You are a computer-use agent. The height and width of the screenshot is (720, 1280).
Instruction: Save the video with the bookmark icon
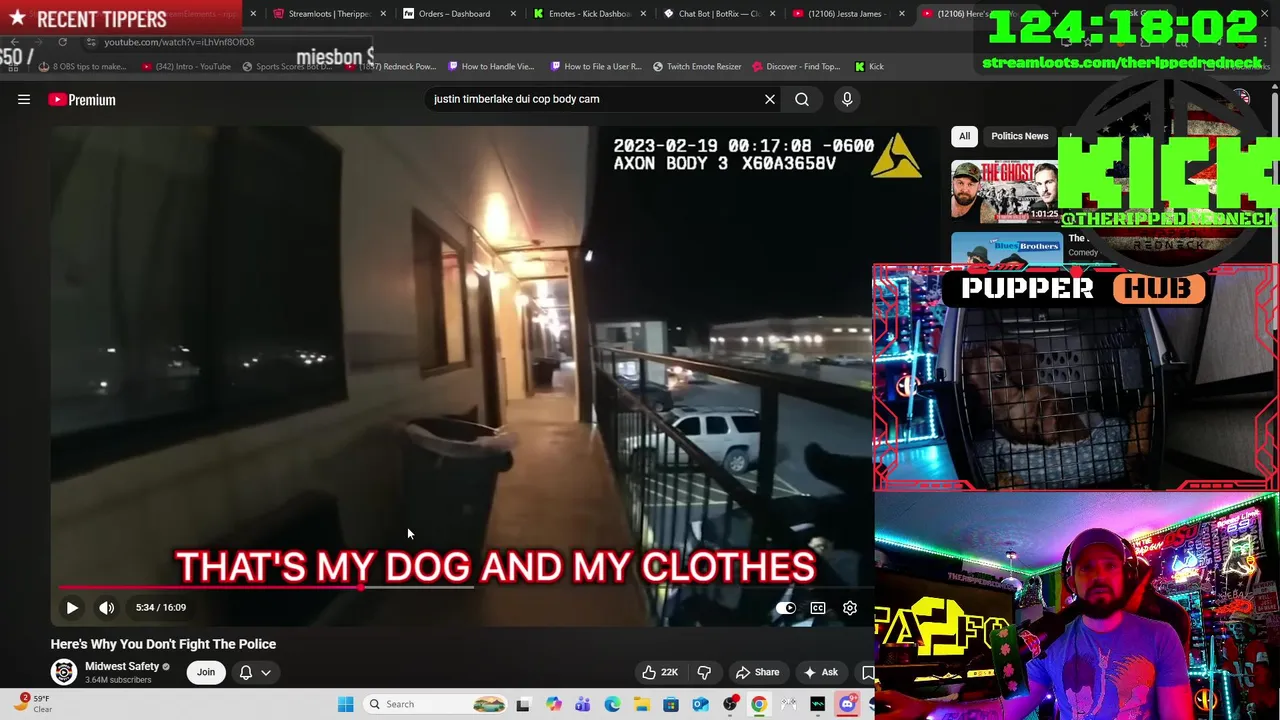click(867, 672)
